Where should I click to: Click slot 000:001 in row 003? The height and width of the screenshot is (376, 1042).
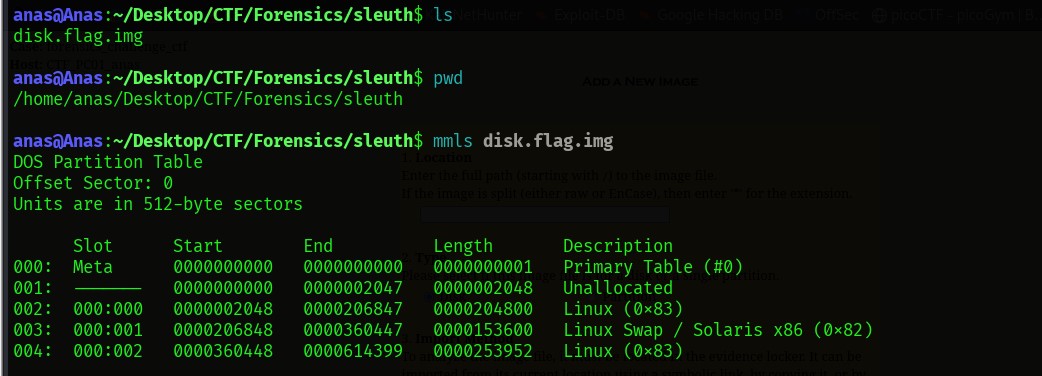click(x=108, y=330)
